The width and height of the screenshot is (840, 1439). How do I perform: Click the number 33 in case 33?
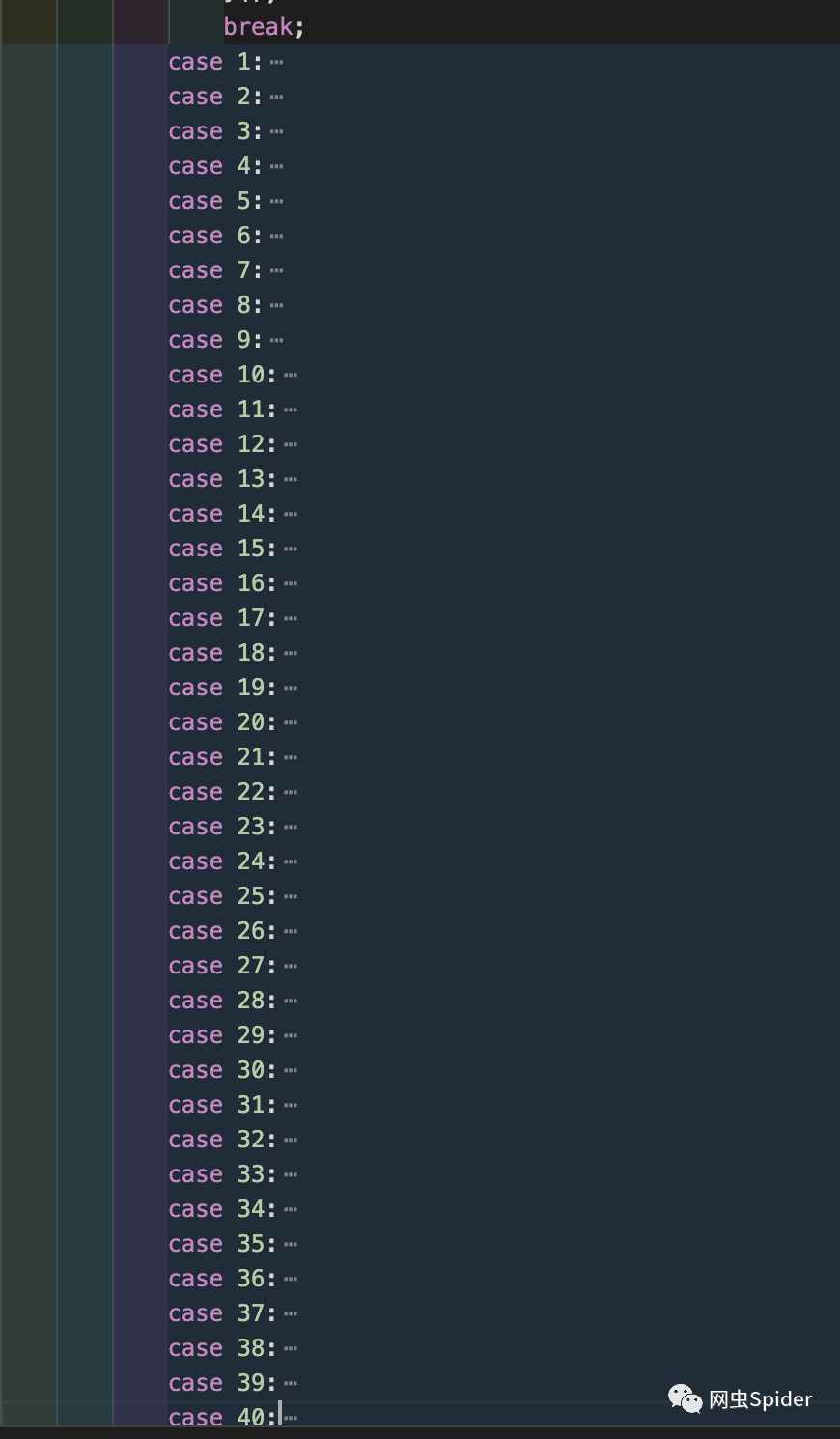(x=251, y=1174)
